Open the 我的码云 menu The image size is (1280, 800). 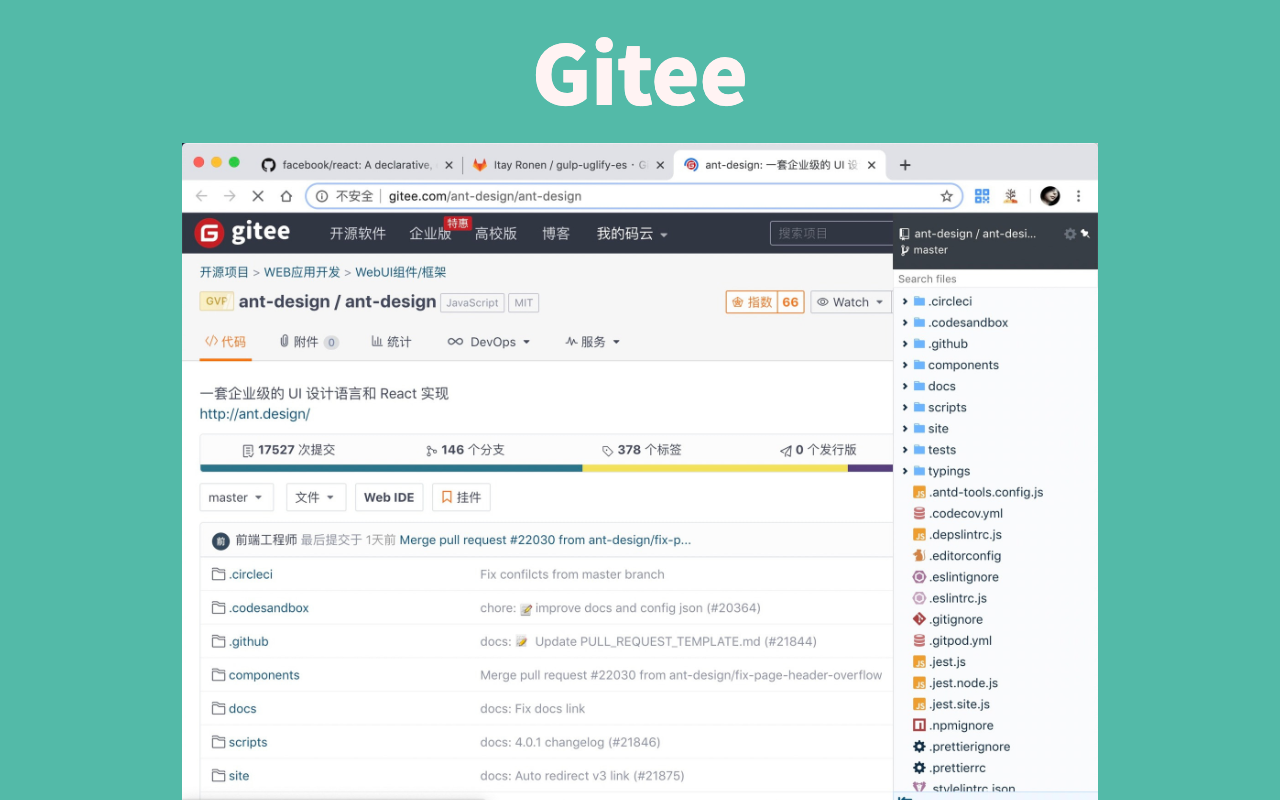632,233
